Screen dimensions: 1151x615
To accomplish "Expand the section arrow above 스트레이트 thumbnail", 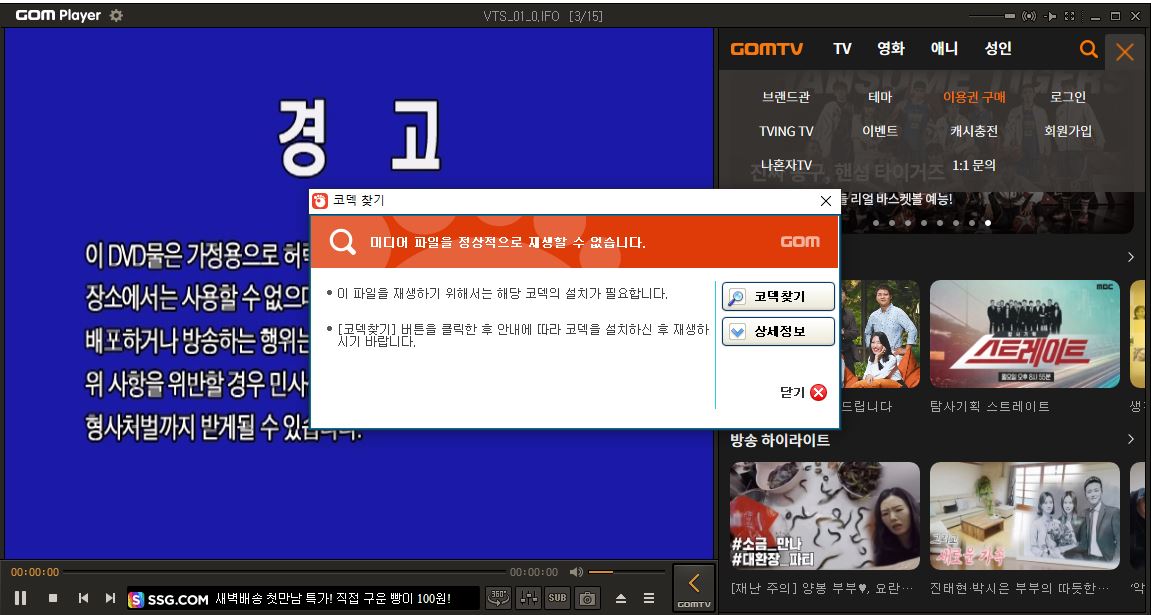I will 1130,257.
